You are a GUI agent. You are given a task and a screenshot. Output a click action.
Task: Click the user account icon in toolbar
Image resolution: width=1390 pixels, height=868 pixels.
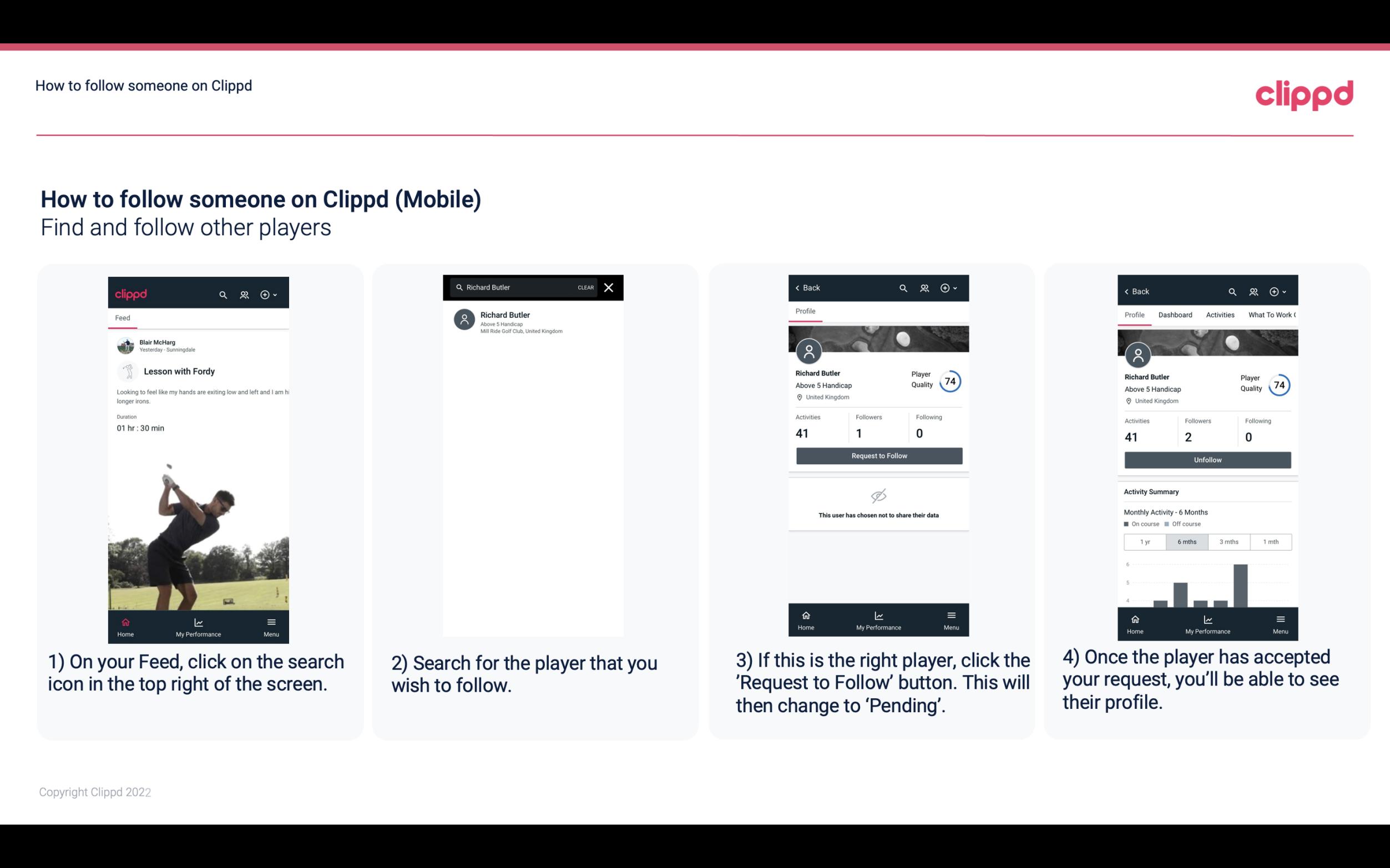[243, 294]
